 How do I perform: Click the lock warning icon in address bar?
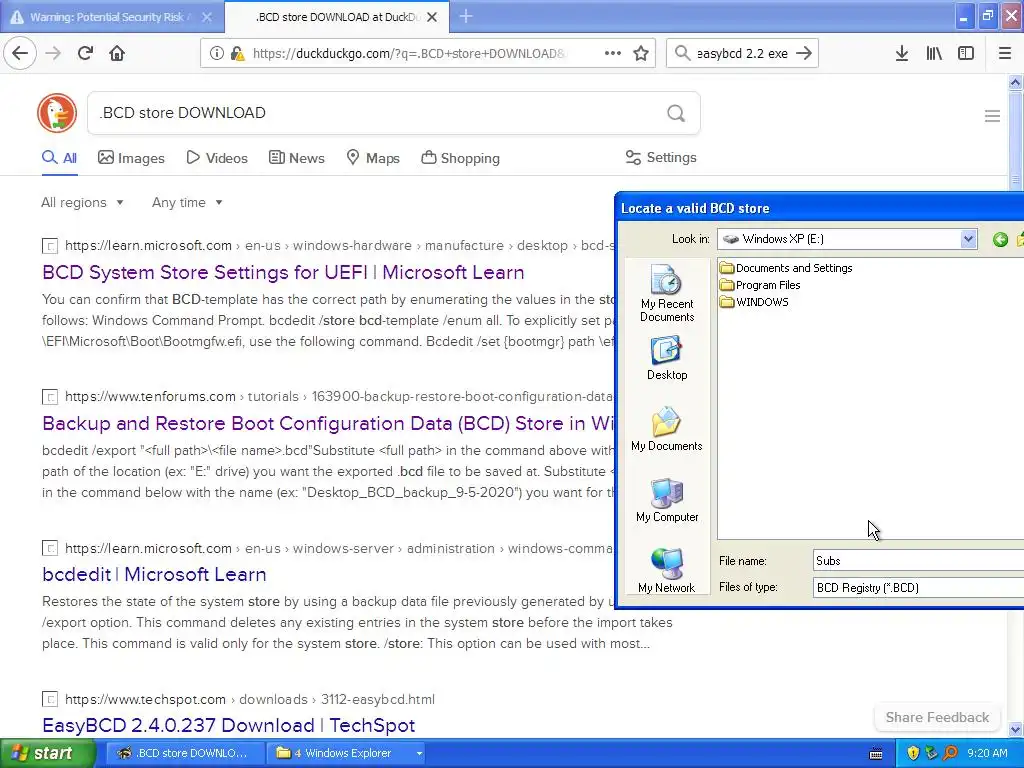[238, 54]
